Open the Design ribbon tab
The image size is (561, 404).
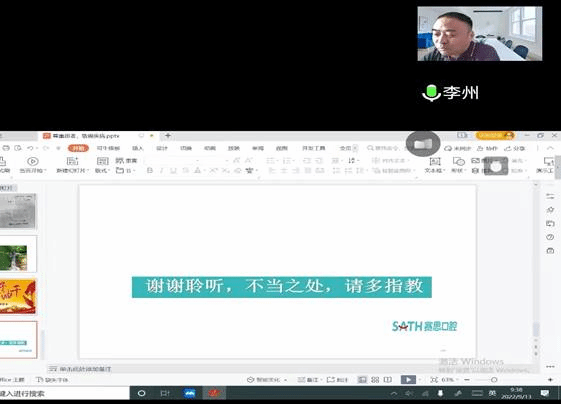click(x=162, y=148)
